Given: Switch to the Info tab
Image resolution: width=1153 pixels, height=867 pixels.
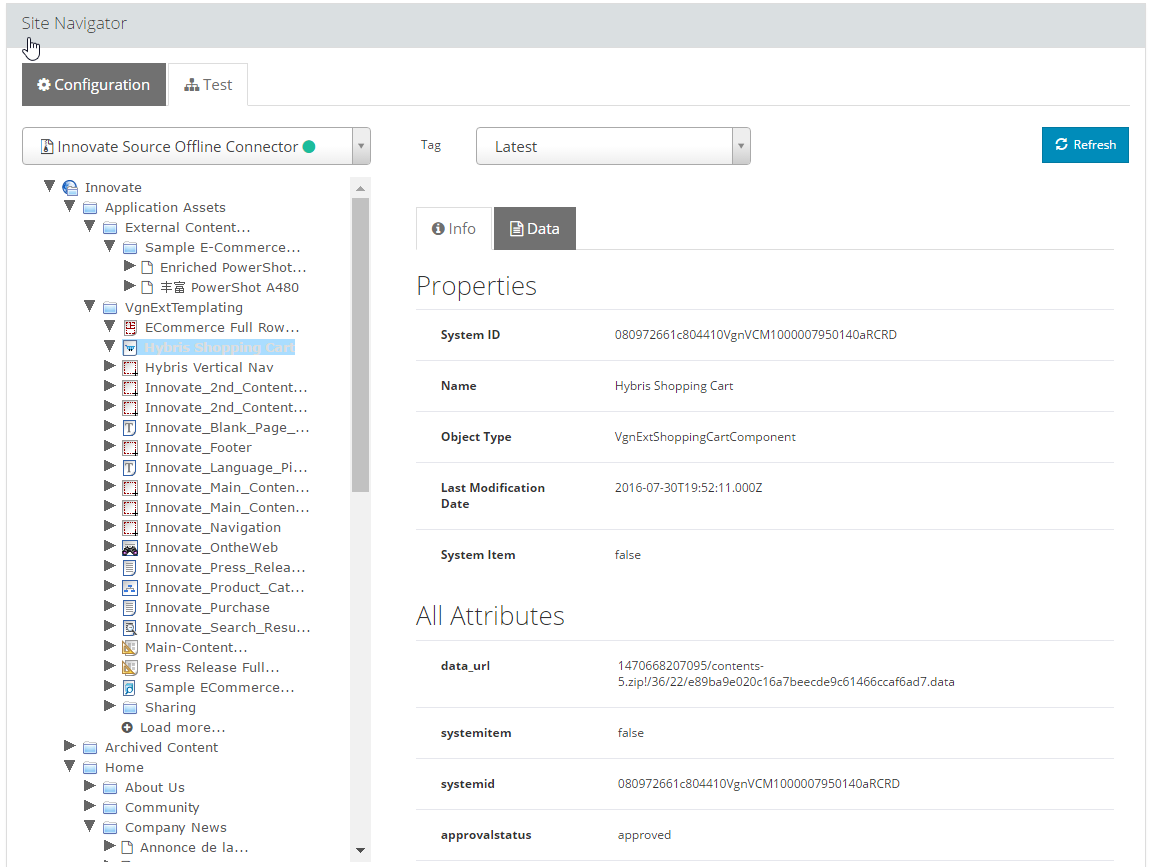Looking at the screenshot, I should (x=454, y=229).
